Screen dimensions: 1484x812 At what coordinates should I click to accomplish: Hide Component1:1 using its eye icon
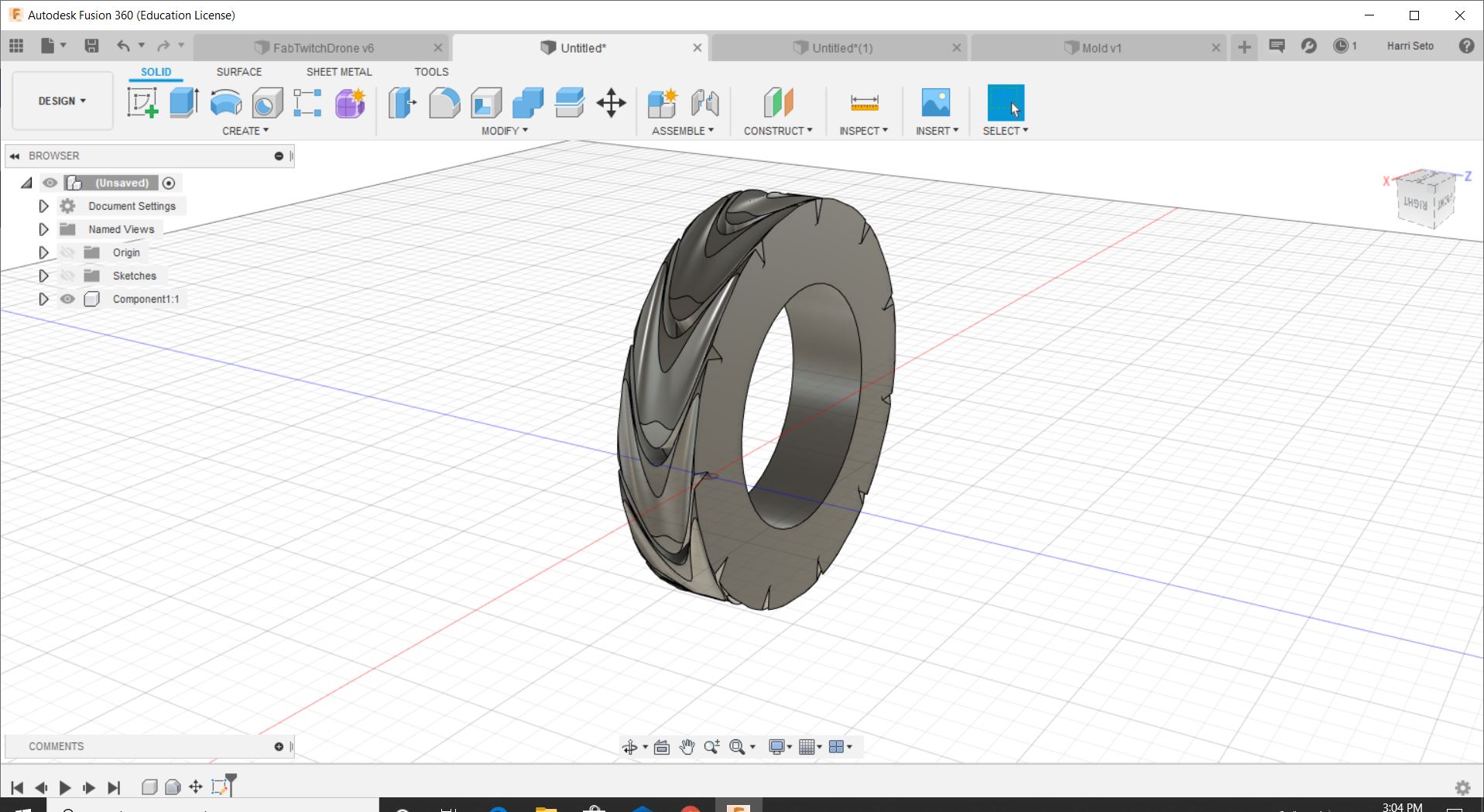point(67,299)
